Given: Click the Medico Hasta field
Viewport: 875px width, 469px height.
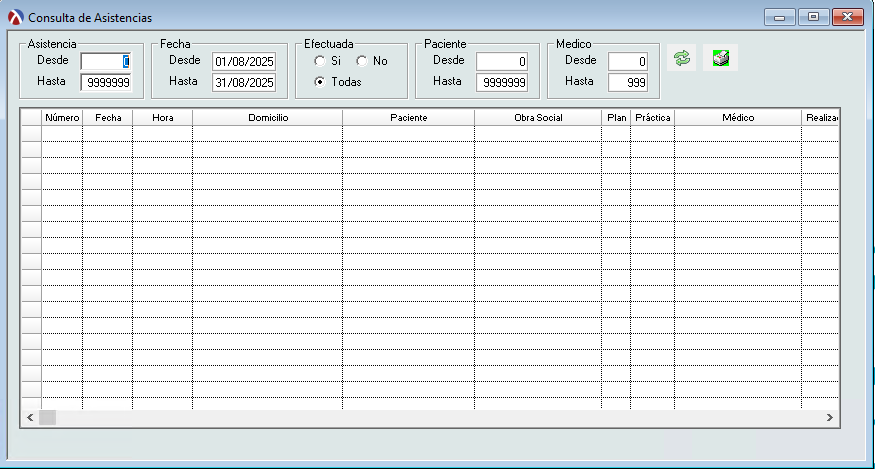Looking at the screenshot, I should click(628, 82).
